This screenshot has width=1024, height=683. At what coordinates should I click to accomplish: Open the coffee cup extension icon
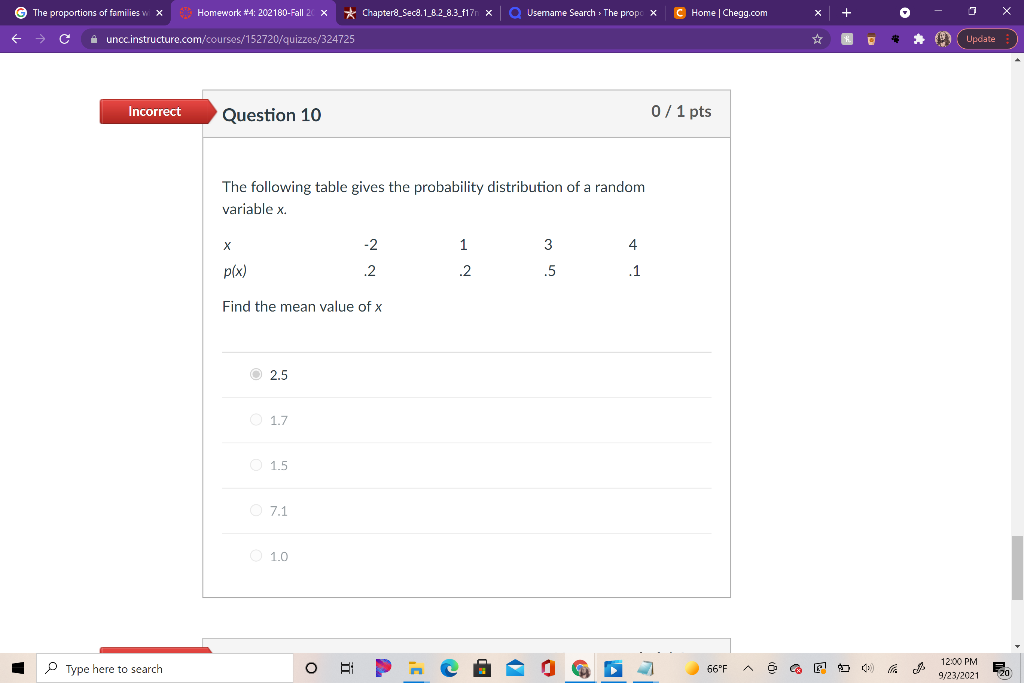[x=871, y=39]
